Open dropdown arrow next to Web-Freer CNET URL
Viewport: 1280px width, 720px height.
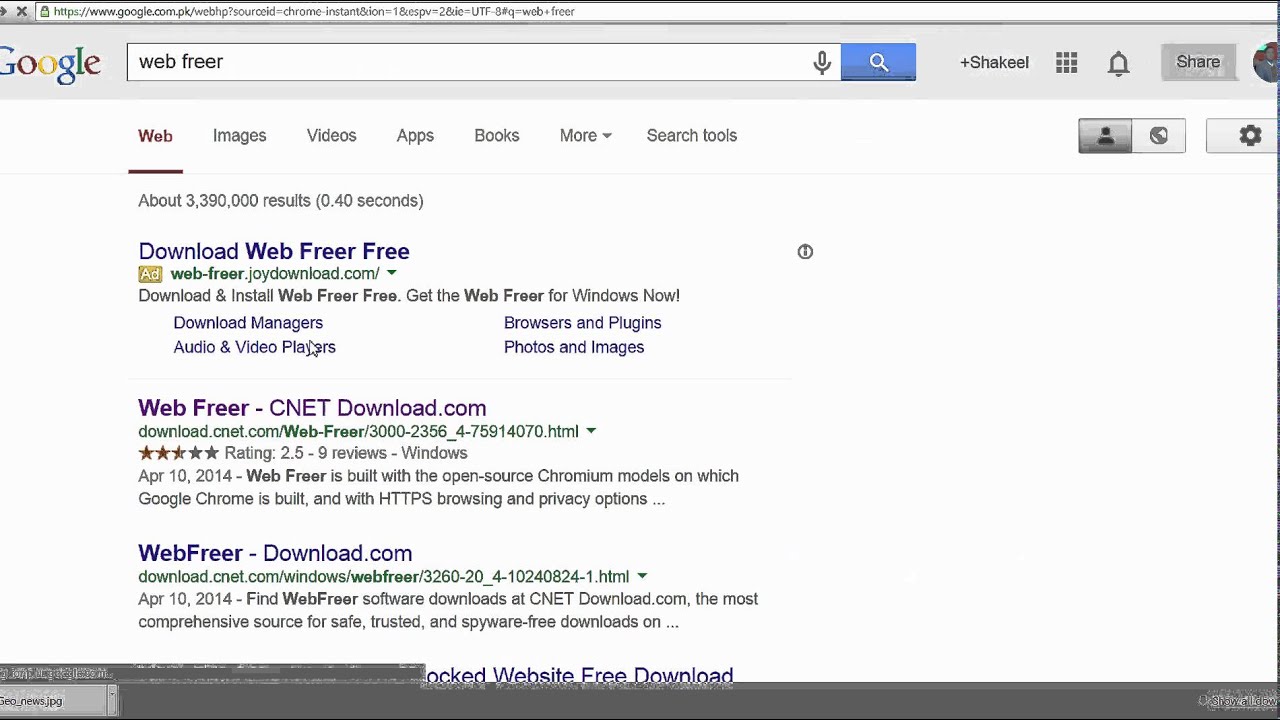(591, 431)
